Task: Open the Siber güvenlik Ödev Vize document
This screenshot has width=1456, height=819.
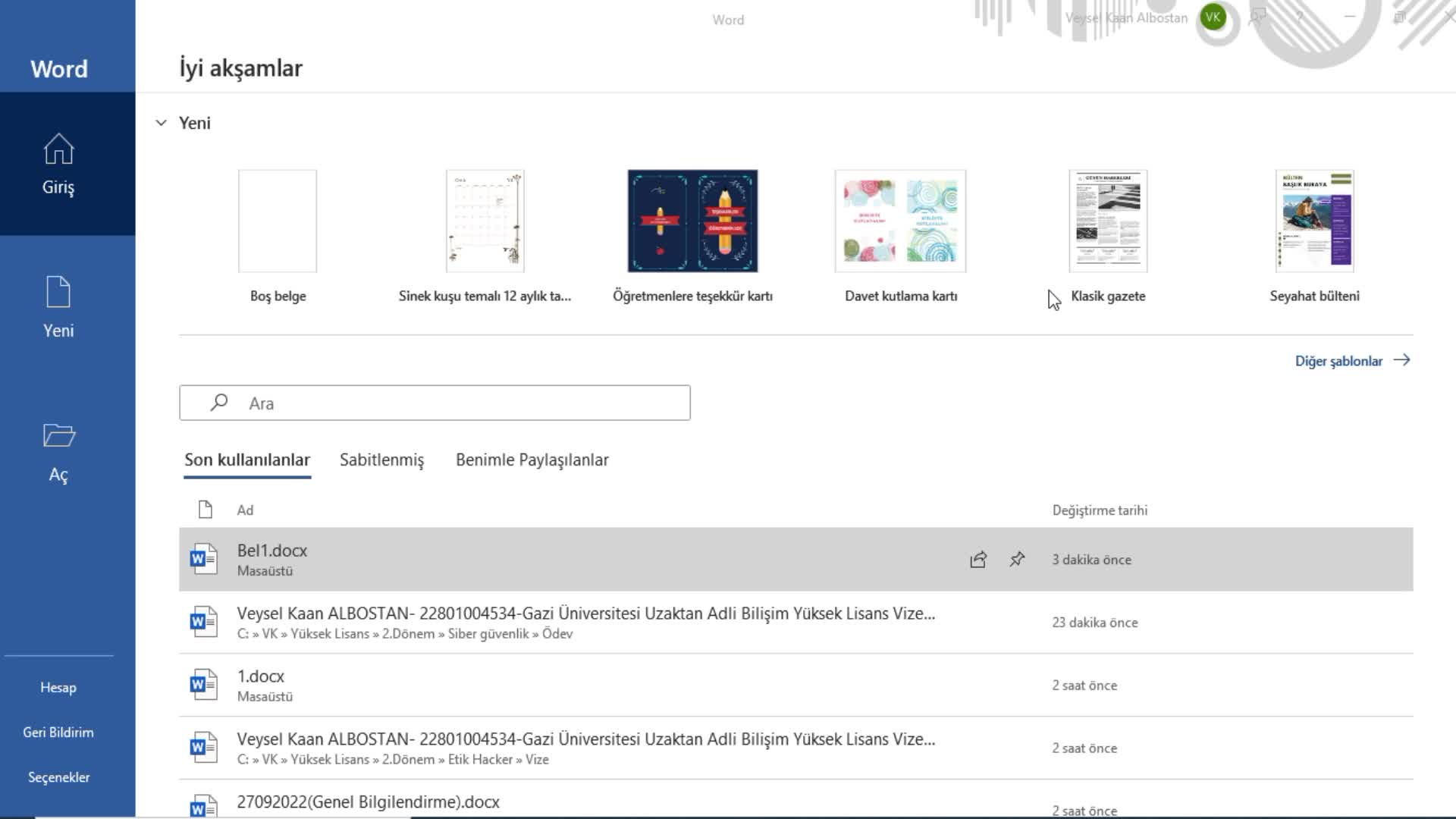Action: pos(795,623)
